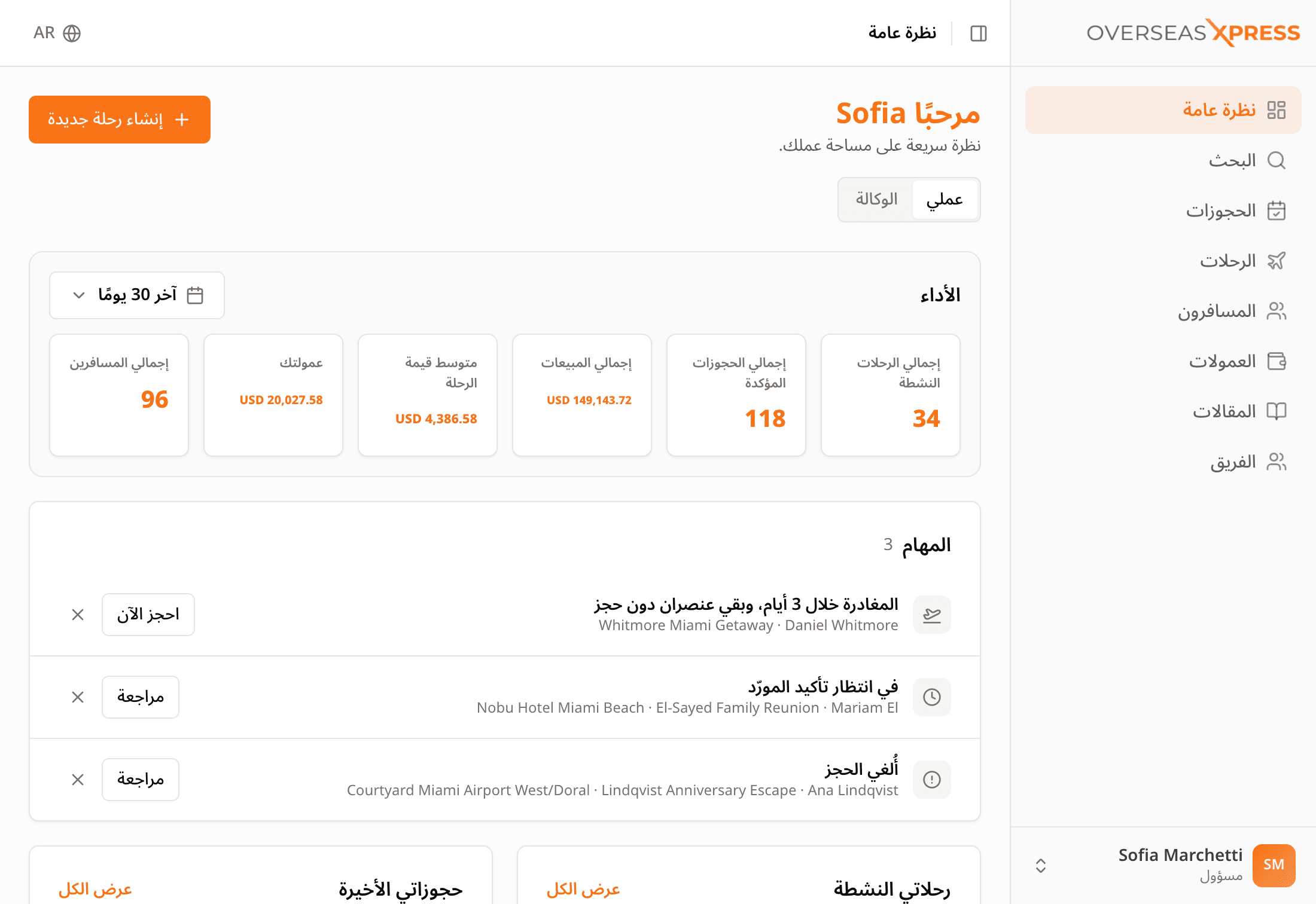Click the trips airplane icon in sidebar

[1277, 261]
